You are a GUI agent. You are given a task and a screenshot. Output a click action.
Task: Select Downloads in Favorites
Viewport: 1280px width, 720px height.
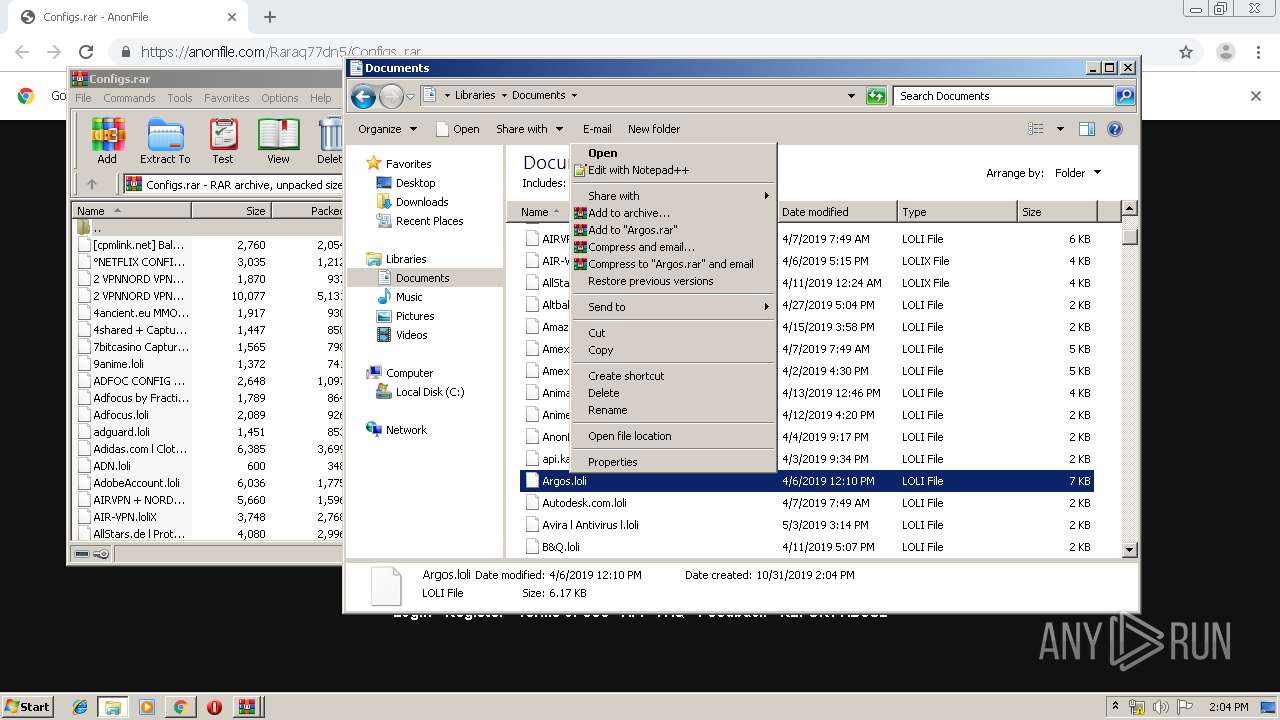(x=422, y=202)
